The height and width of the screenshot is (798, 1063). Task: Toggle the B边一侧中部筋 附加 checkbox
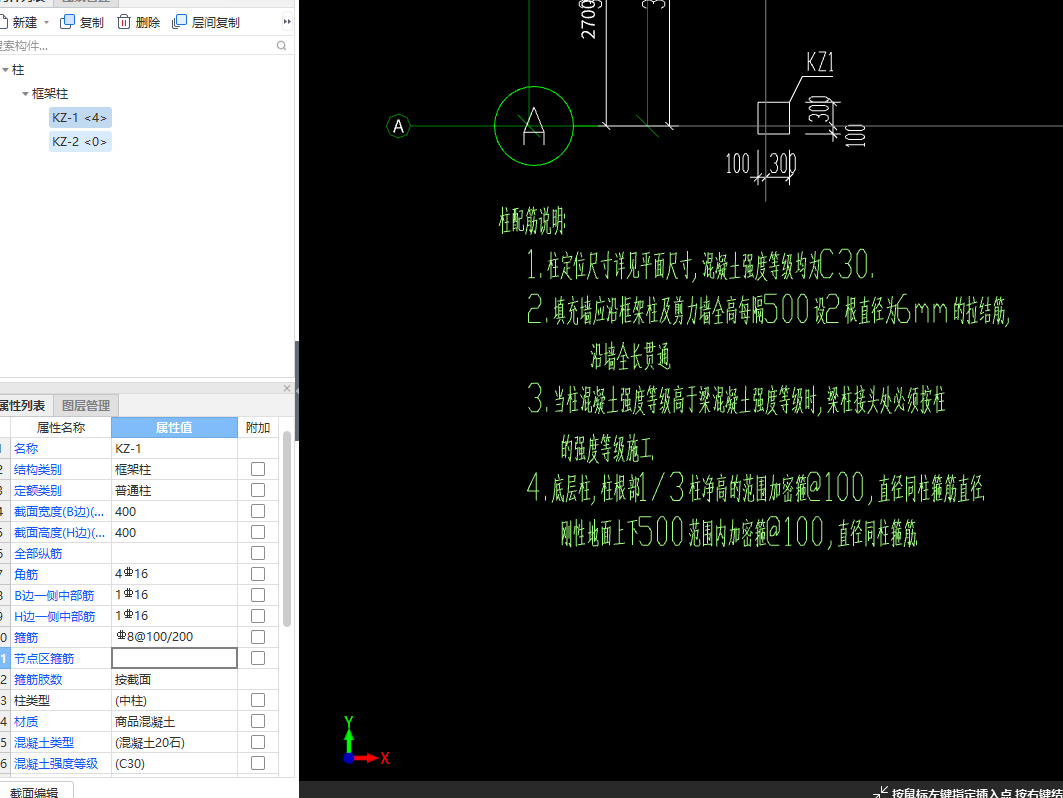tap(258, 595)
